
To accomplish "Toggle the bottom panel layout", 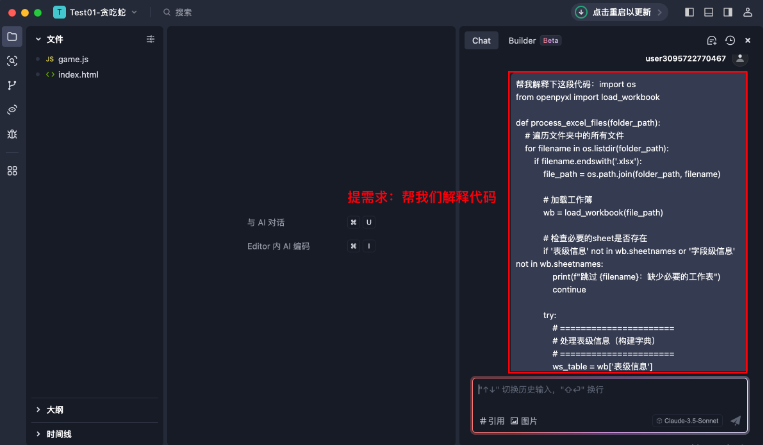I will [708, 12].
